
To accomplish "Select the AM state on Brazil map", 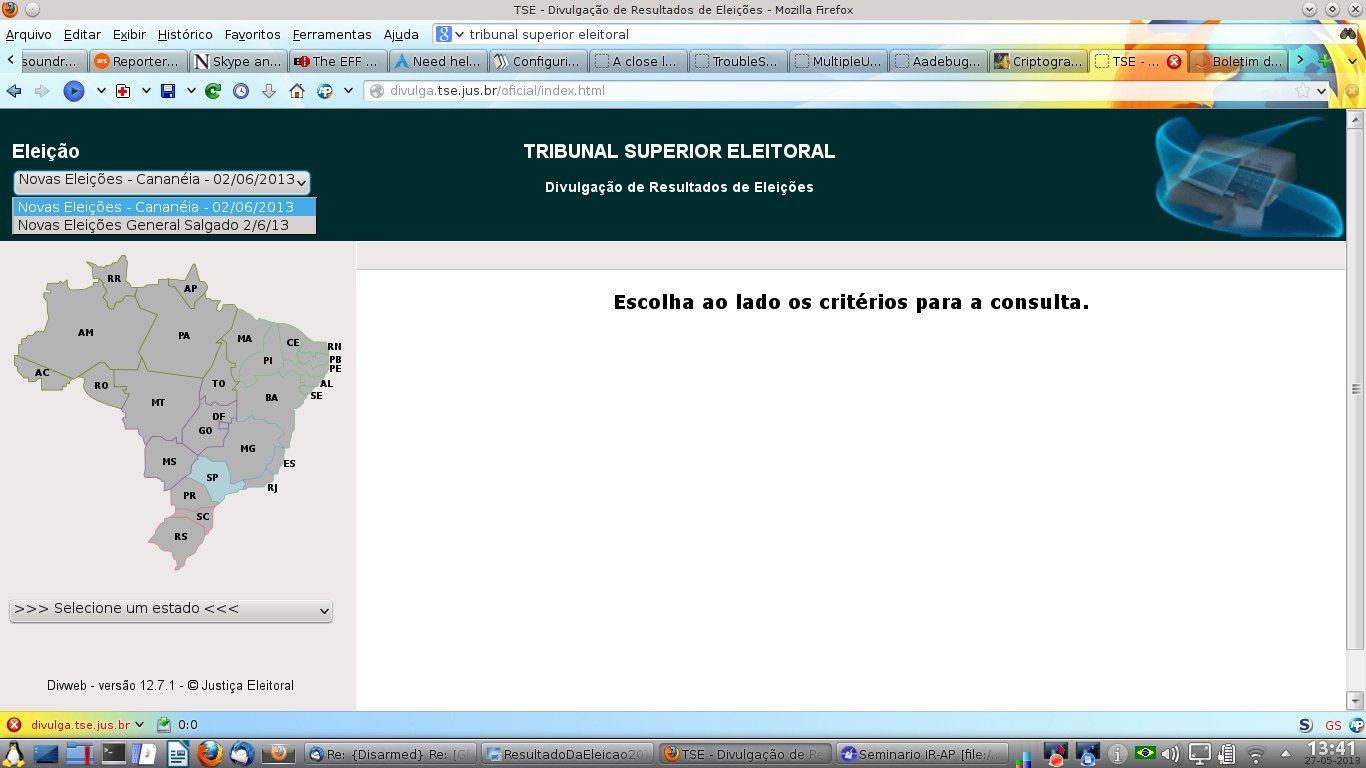I will (86, 333).
